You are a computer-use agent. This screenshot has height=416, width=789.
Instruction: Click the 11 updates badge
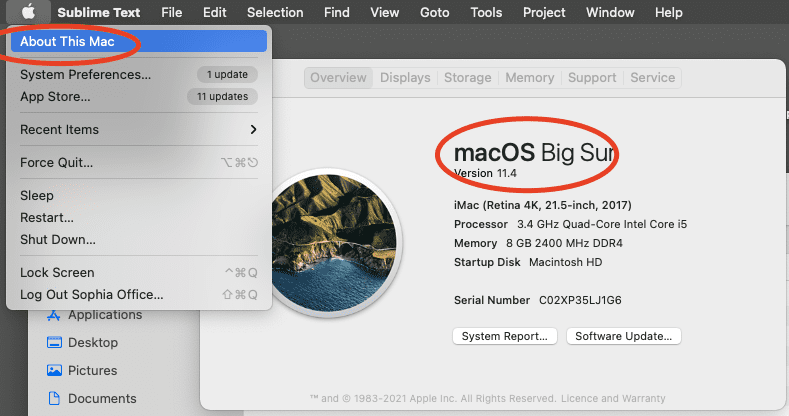click(x=222, y=97)
